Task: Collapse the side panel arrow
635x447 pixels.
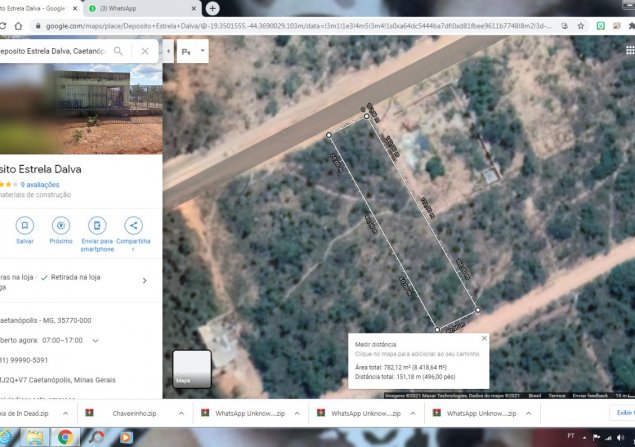Action: pyautogui.click(x=167, y=50)
